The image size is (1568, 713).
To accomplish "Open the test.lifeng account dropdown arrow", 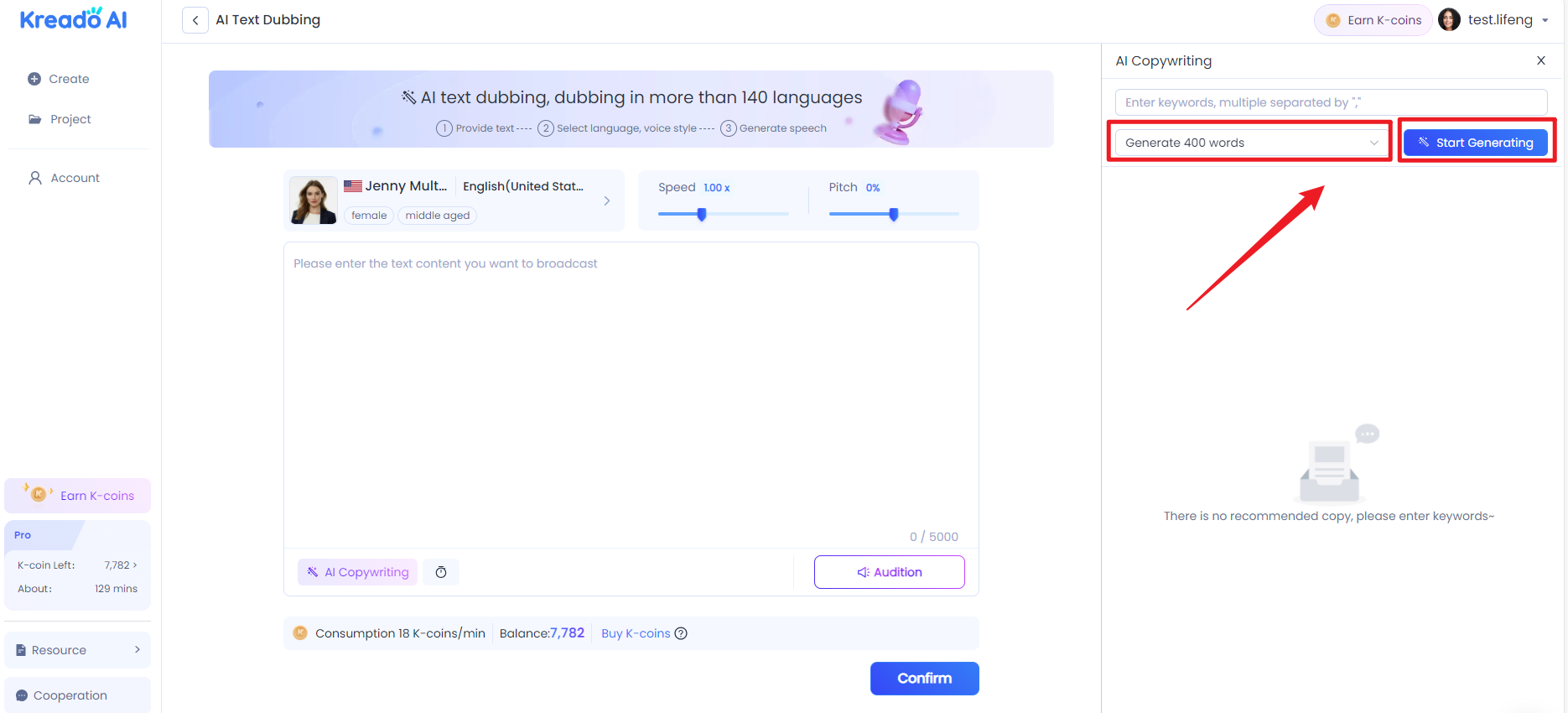I will (x=1545, y=20).
